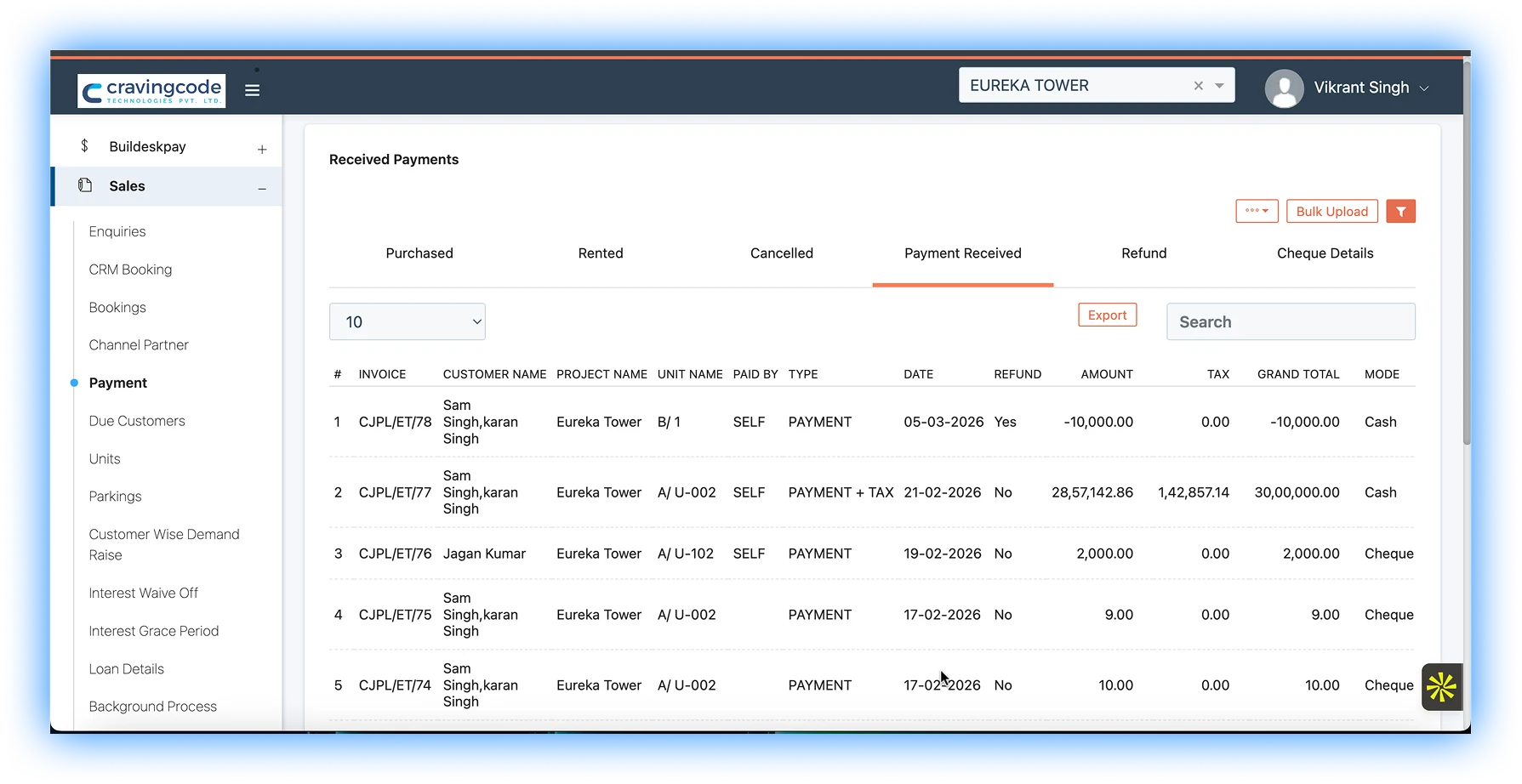Open the rows-per-page 10 dropdown

(408, 322)
